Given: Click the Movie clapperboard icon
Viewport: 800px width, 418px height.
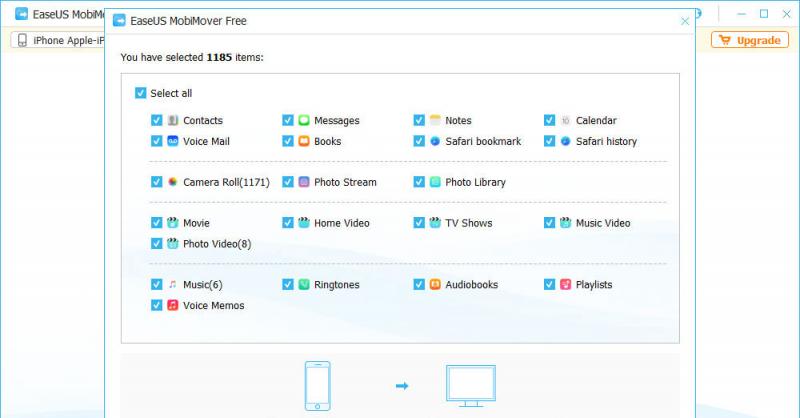Looking at the screenshot, I should (x=173, y=223).
